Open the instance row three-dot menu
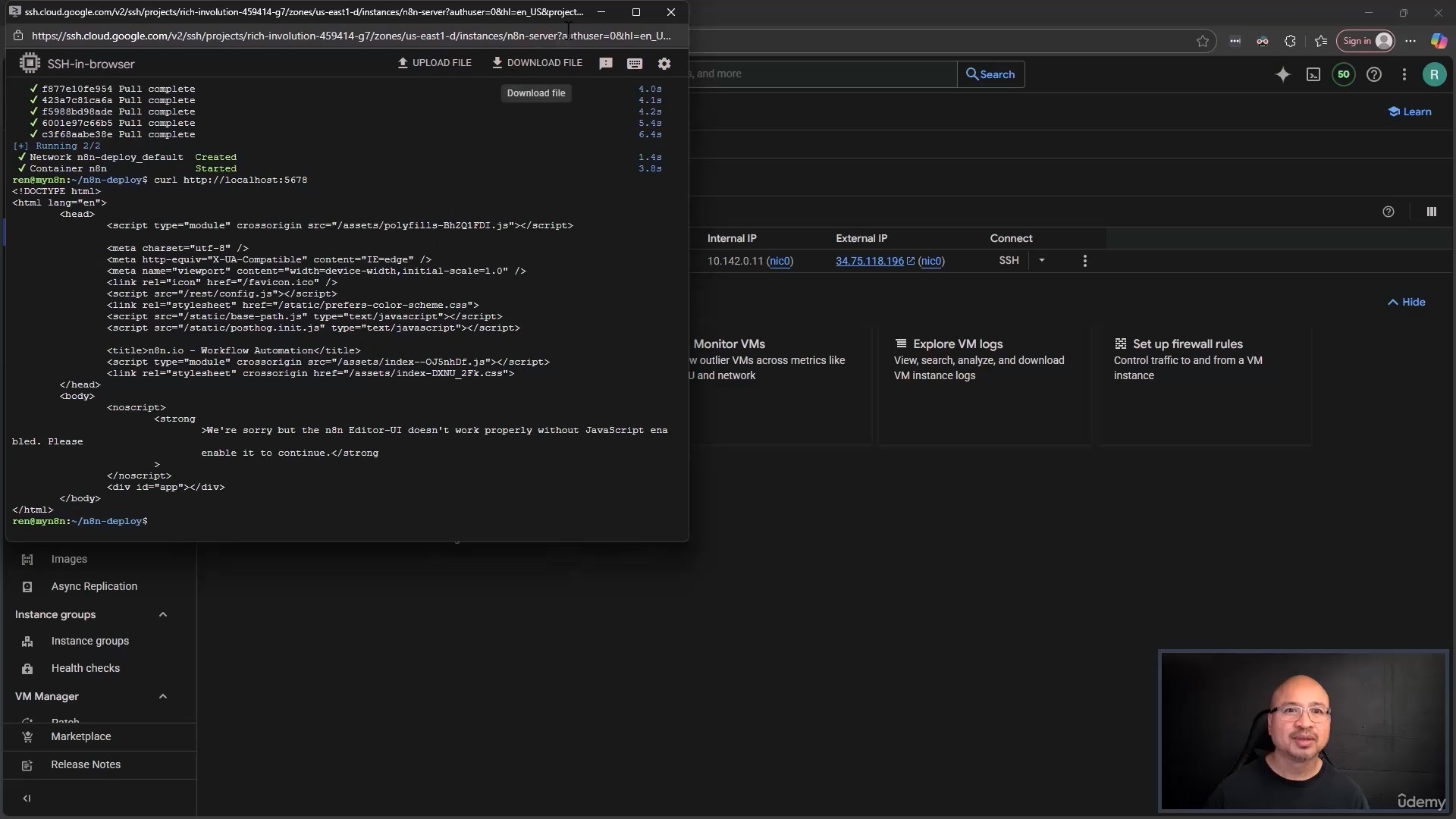 [1085, 261]
